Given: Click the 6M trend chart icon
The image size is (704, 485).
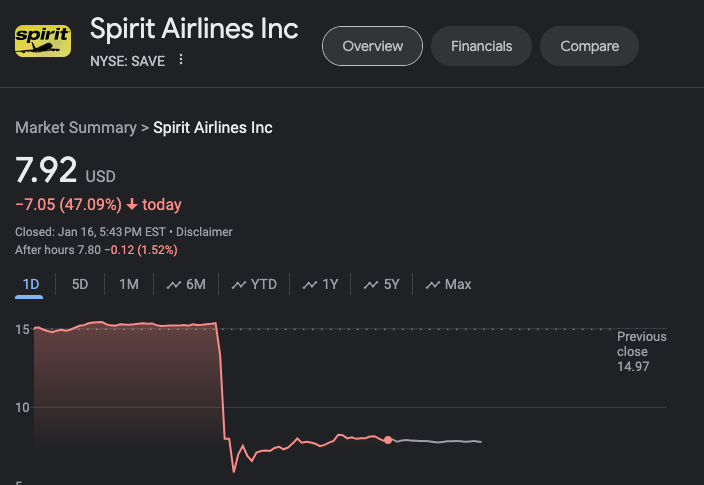Looking at the screenshot, I should coord(172,285).
